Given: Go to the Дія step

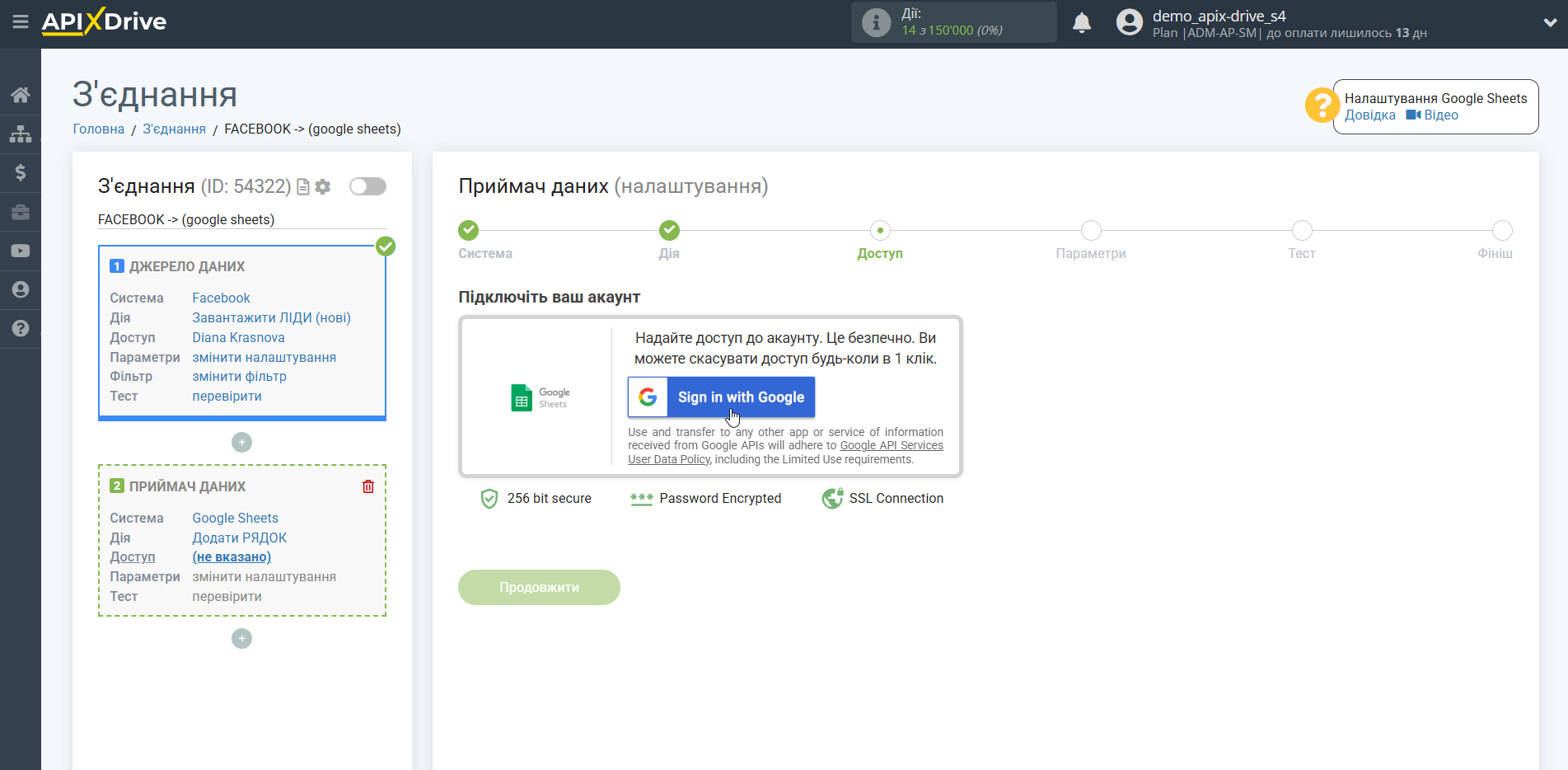Looking at the screenshot, I should pyautogui.click(x=669, y=230).
